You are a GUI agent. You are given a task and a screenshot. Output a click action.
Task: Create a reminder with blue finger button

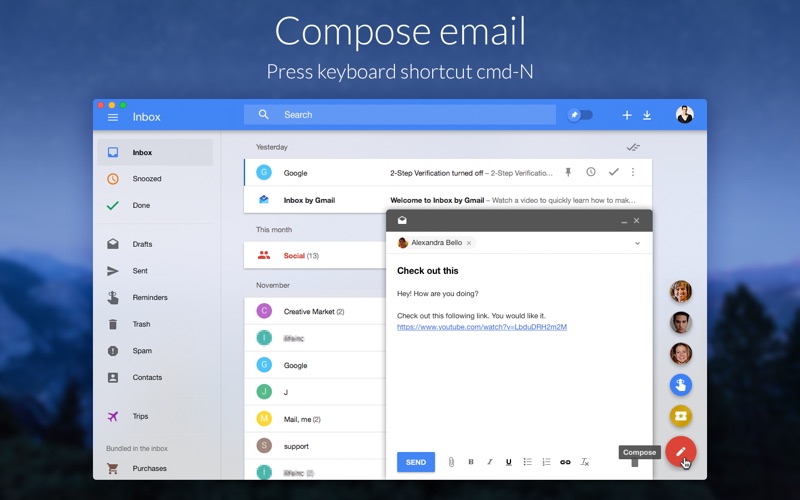coord(681,385)
